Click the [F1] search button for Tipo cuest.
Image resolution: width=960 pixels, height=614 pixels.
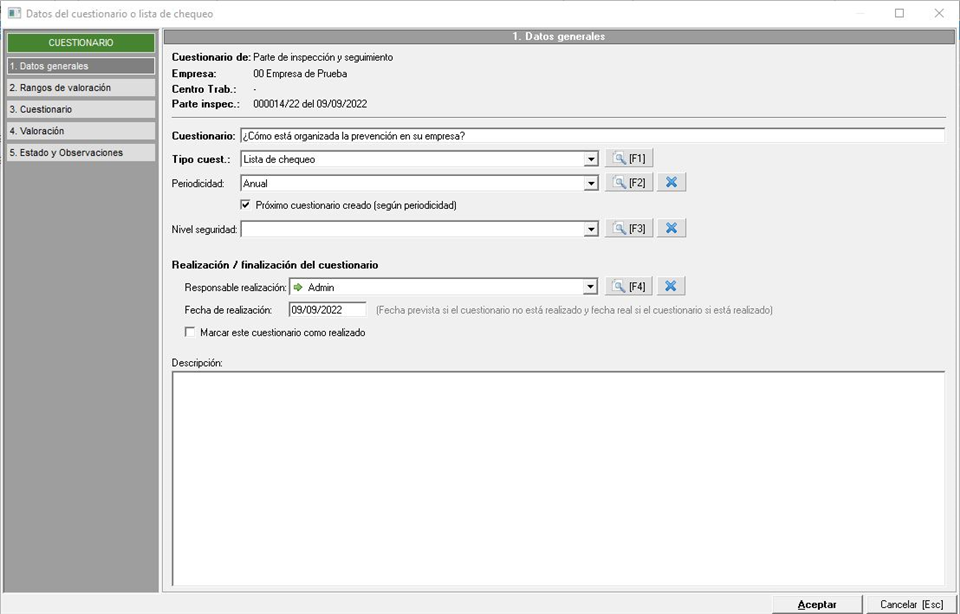629,159
